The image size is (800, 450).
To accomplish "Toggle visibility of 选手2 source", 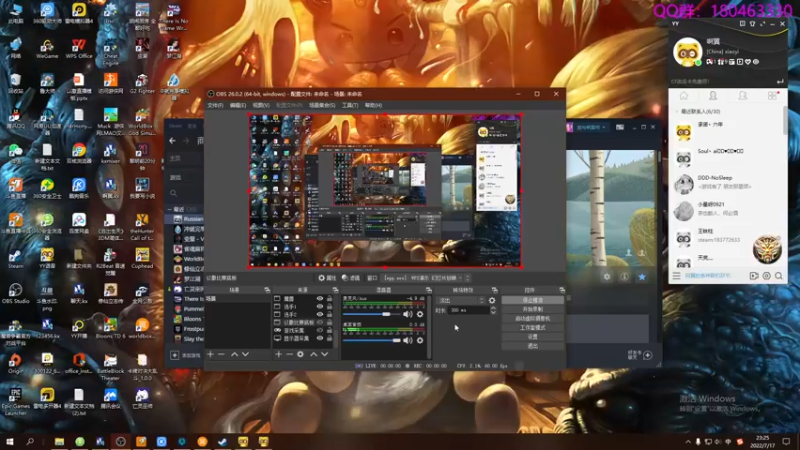I will pos(320,315).
